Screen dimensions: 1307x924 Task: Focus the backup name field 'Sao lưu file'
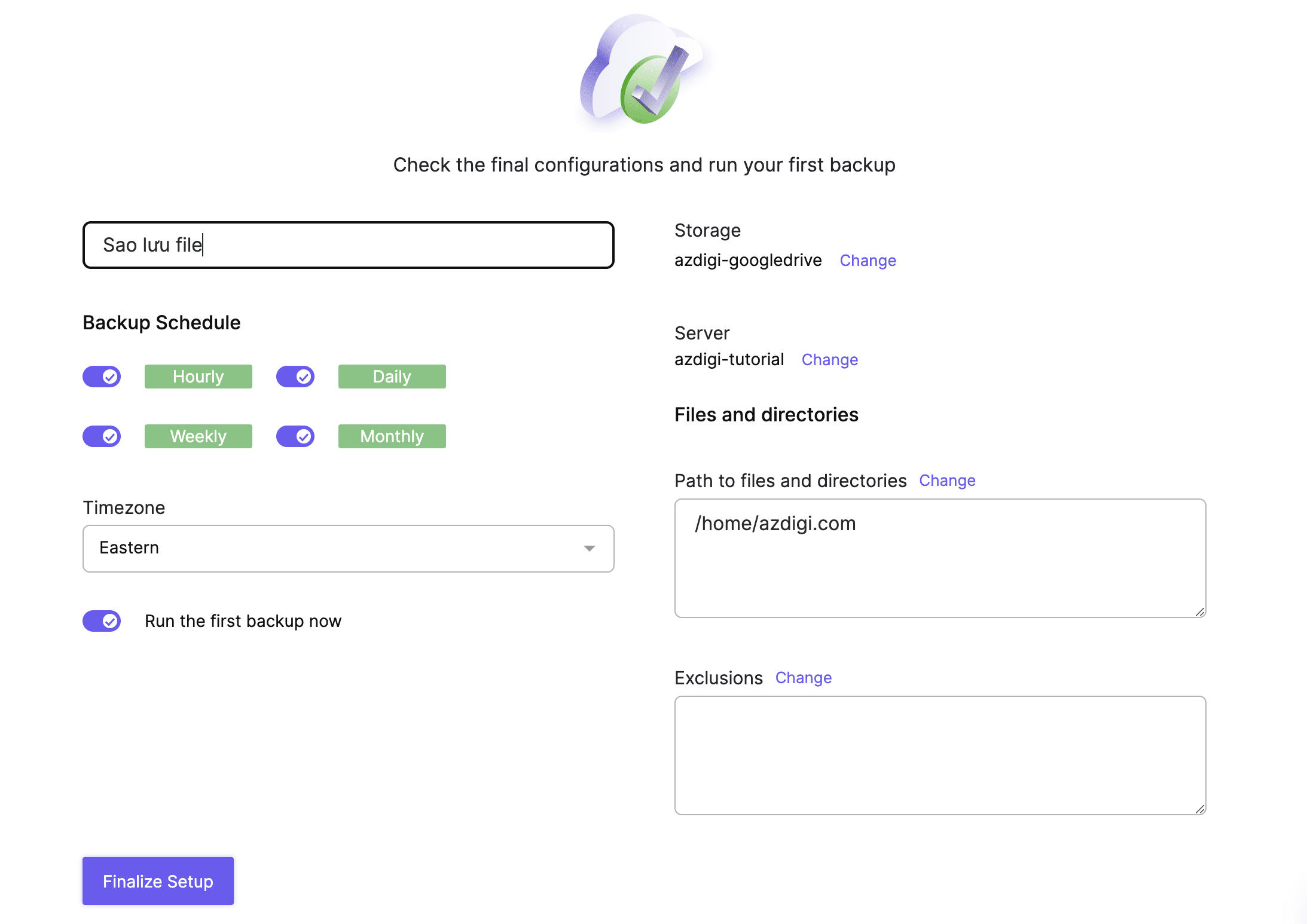click(348, 245)
